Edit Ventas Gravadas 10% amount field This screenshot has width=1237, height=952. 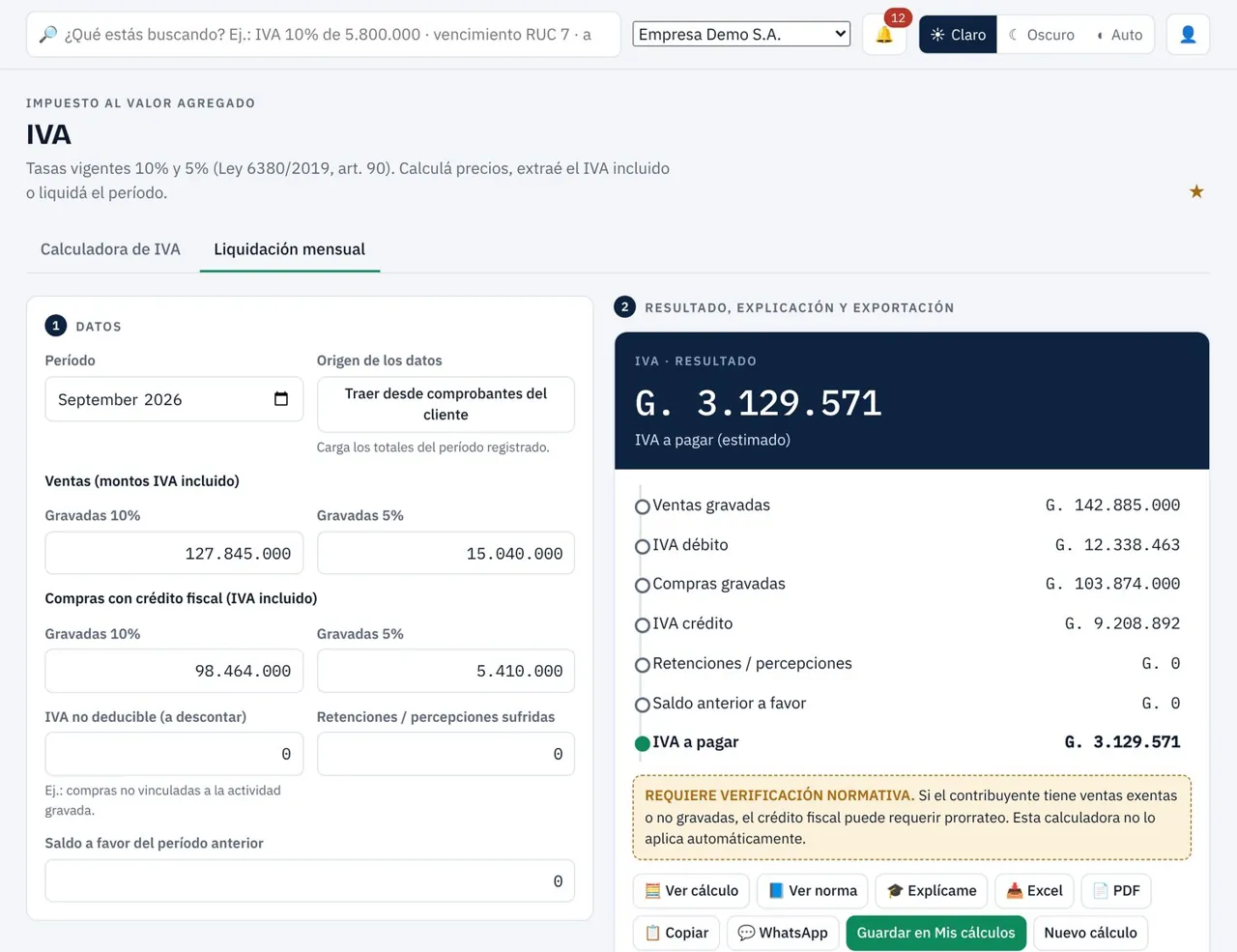click(174, 554)
